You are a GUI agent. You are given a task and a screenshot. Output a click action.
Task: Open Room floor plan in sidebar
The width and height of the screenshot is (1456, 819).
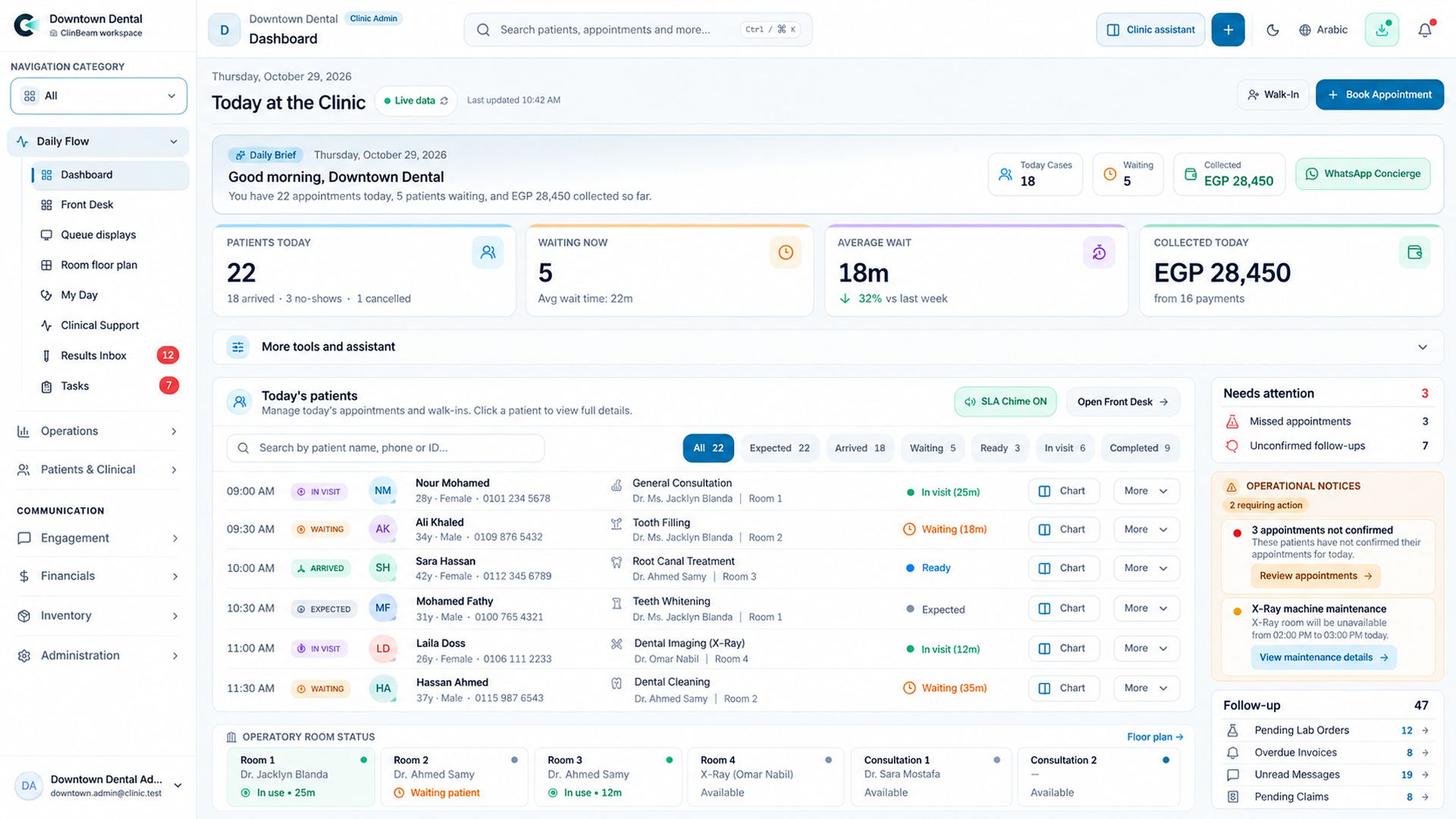click(109, 265)
